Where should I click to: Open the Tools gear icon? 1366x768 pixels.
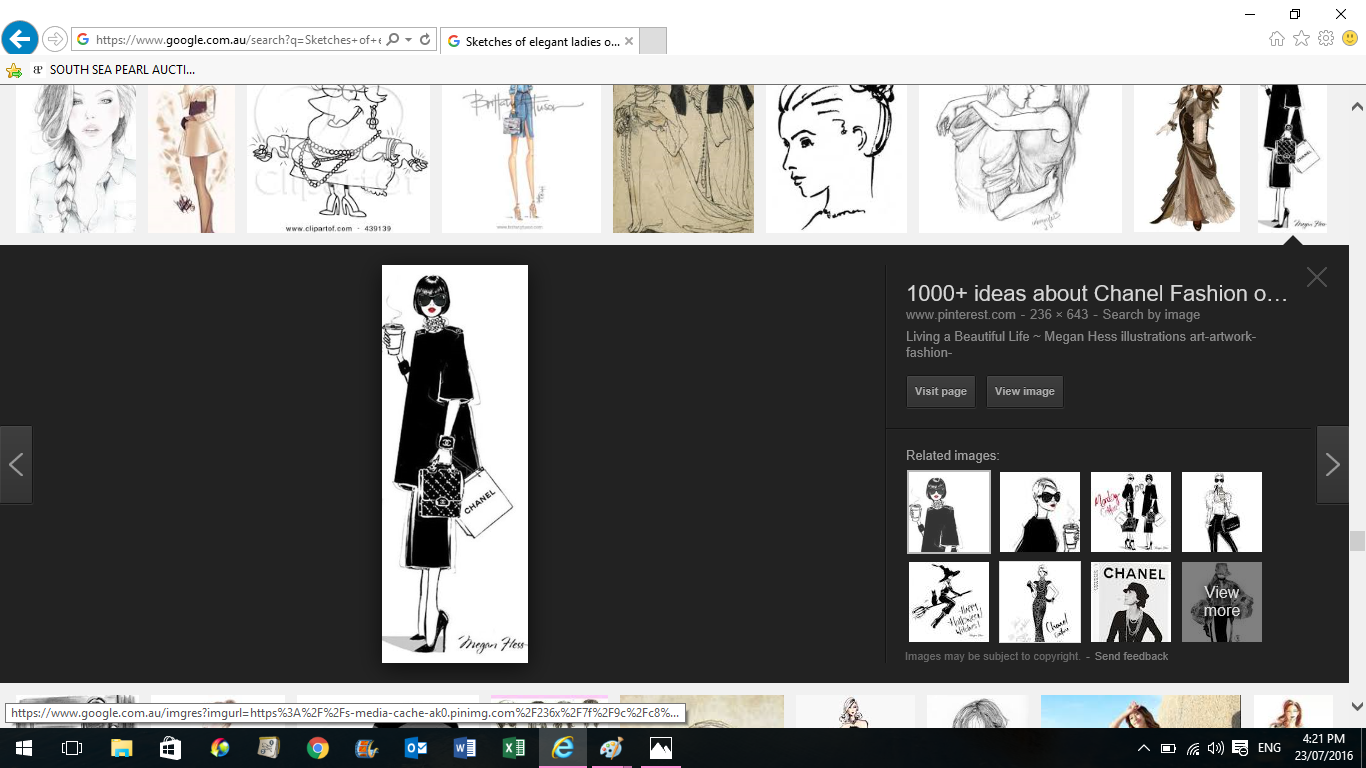point(1326,39)
